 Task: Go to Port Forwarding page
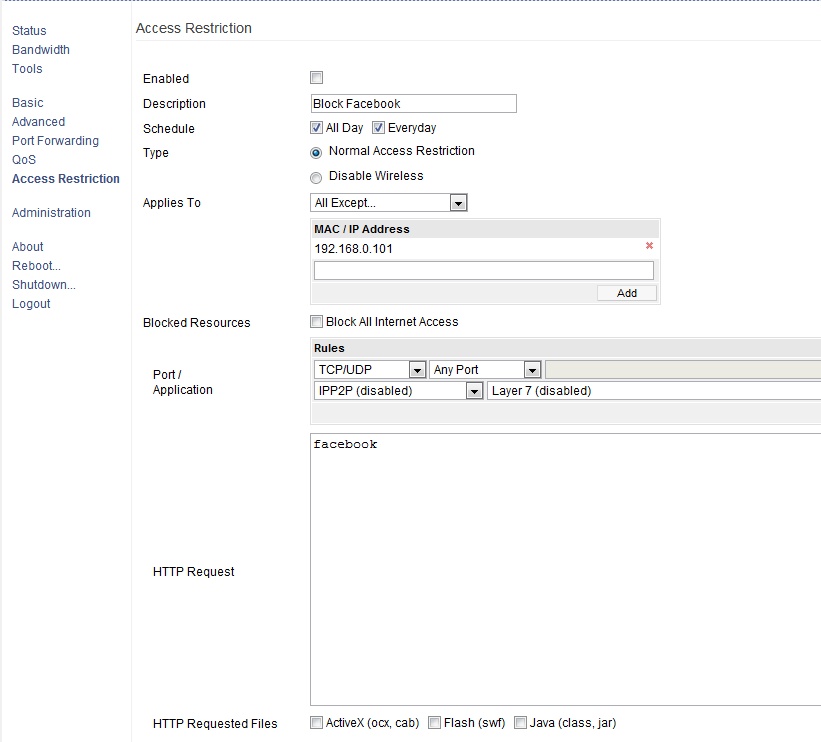pos(55,141)
